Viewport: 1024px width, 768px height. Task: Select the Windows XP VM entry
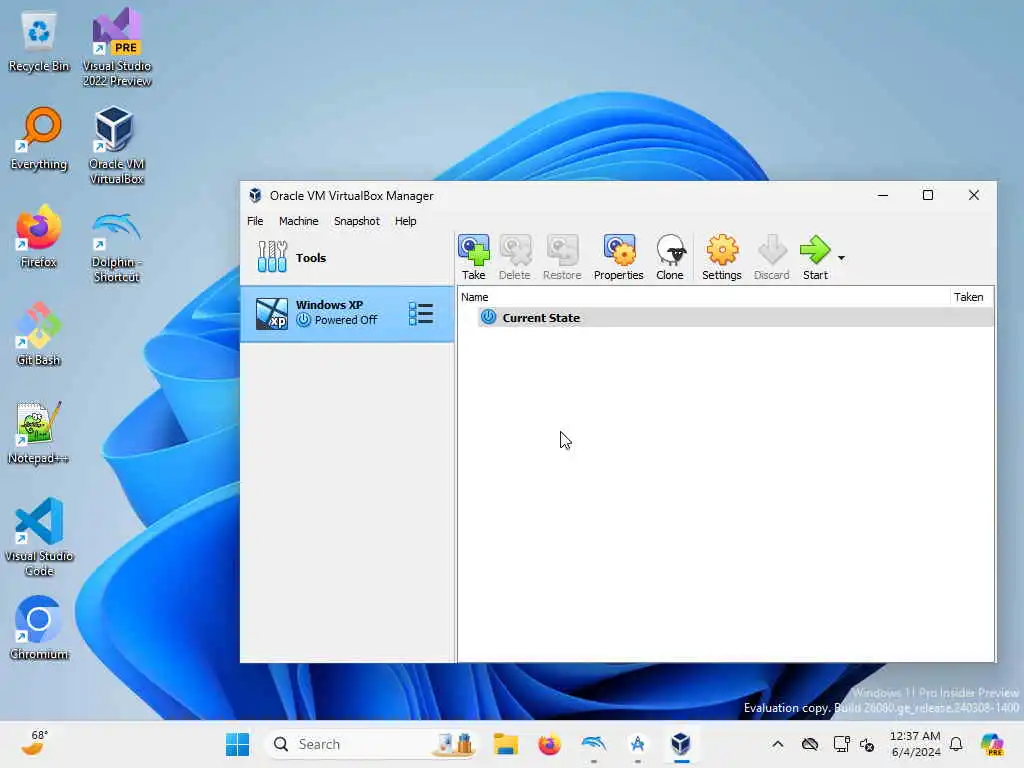[347, 313]
